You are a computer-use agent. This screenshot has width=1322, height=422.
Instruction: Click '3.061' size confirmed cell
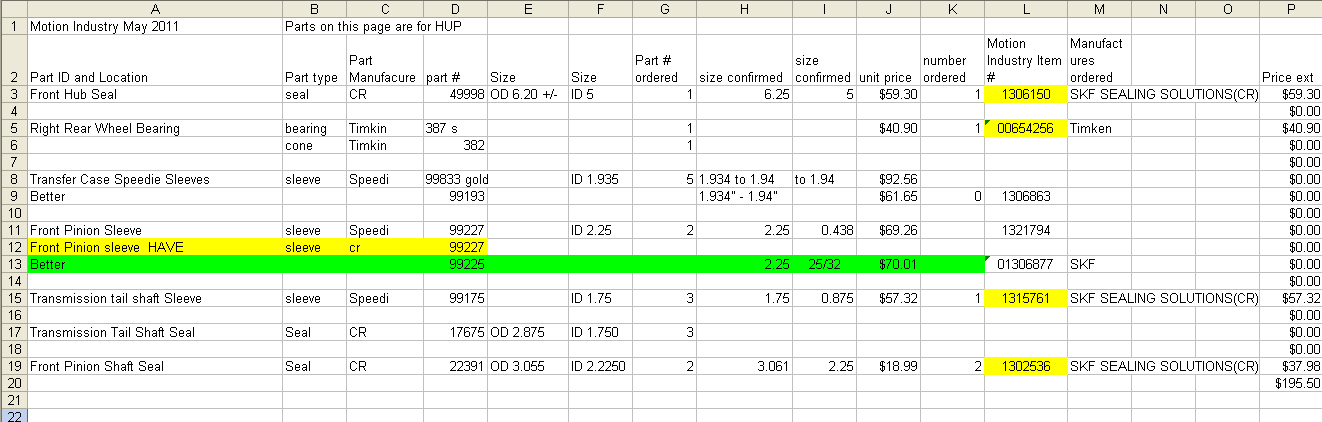pyautogui.click(x=744, y=366)
